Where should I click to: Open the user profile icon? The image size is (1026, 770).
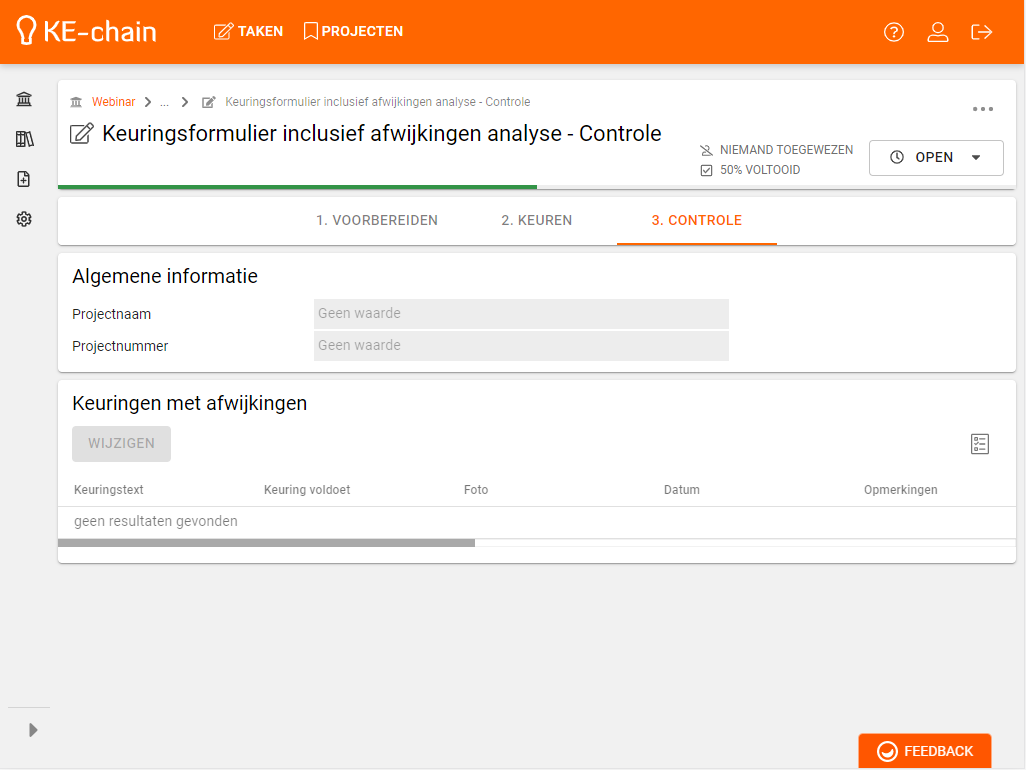[938, 32]
